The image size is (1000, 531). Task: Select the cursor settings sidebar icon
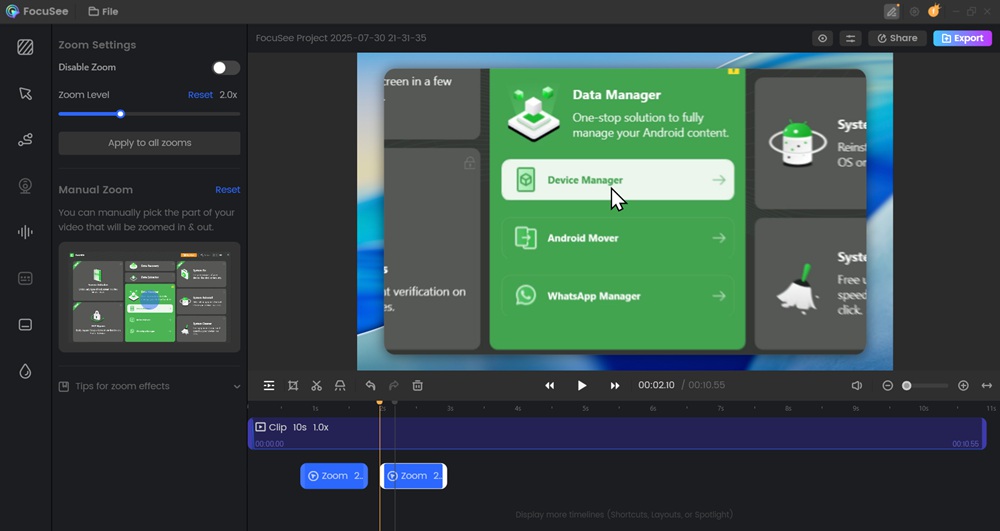(26, 94)
